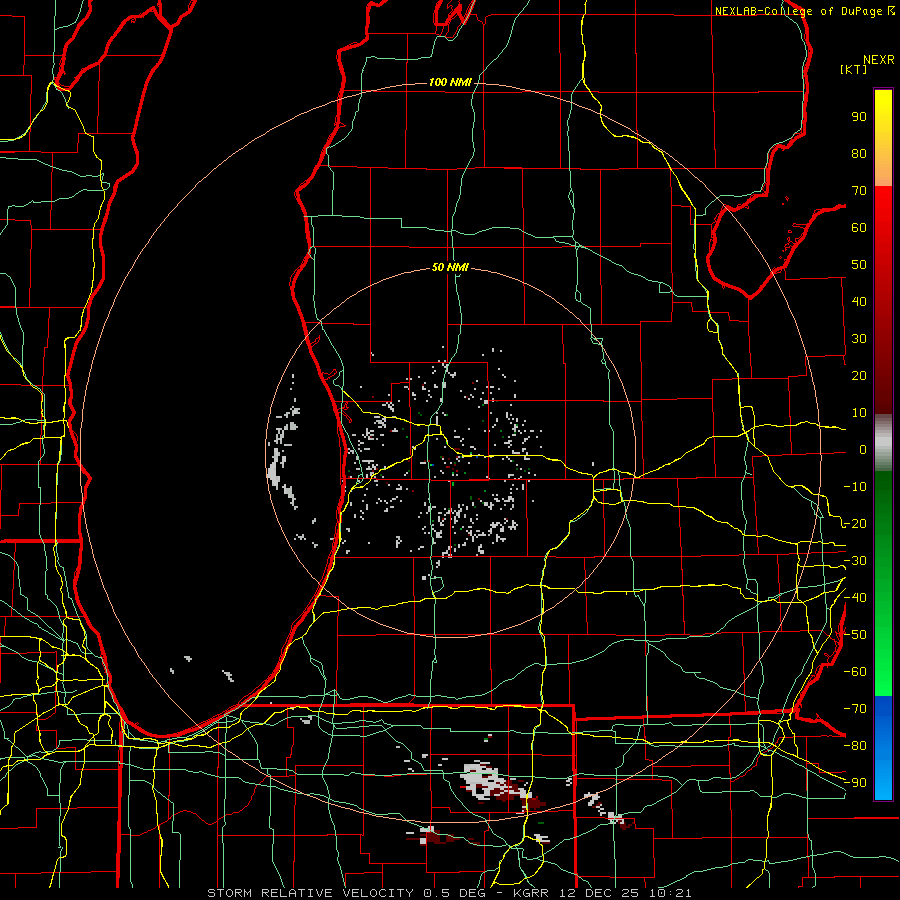The height and width of the screenshot is (900, 900).
Task: Click the positive 20 value on the velocity scale
Action: point(859,376)
